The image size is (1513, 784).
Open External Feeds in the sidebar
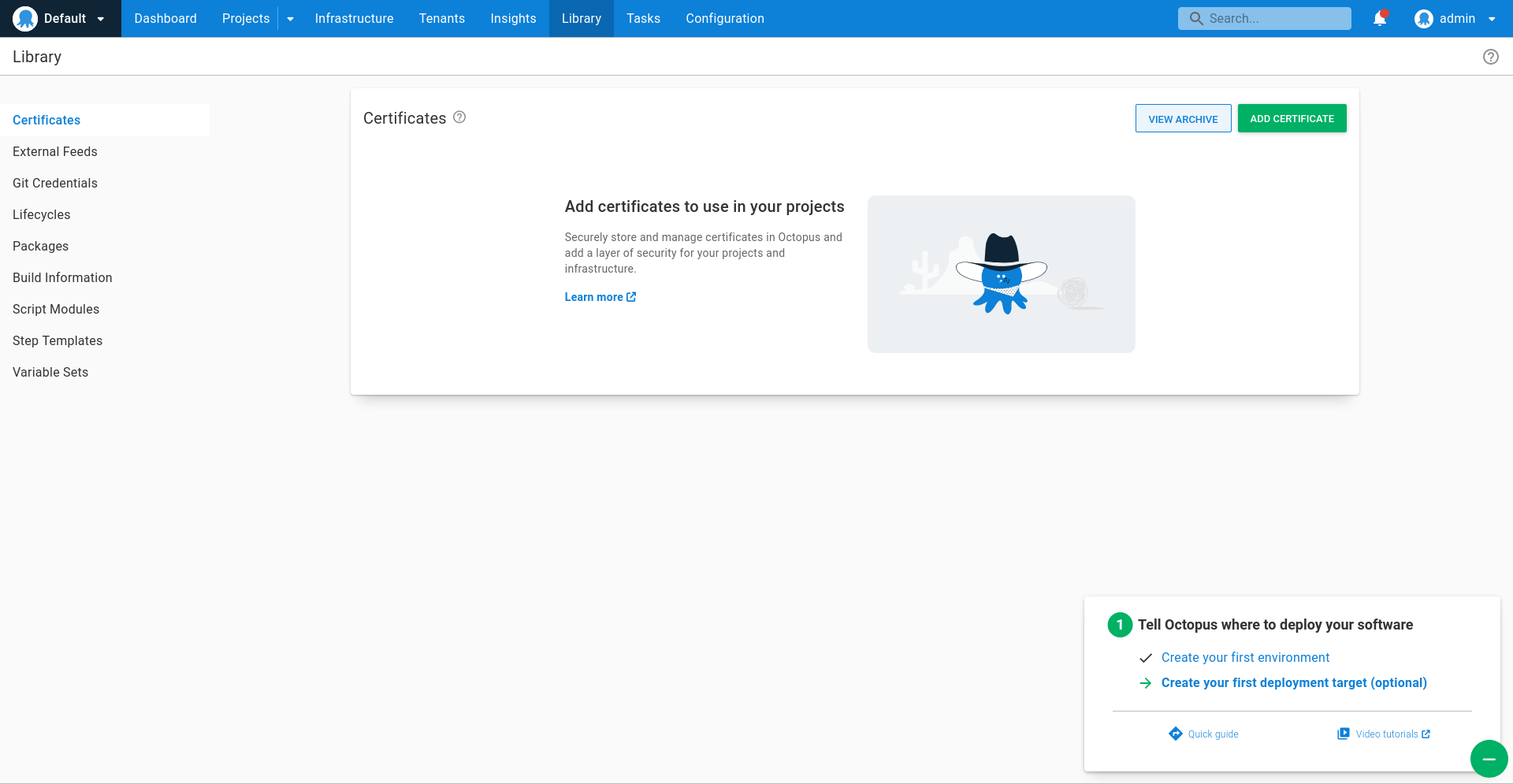tap(105, 151)
